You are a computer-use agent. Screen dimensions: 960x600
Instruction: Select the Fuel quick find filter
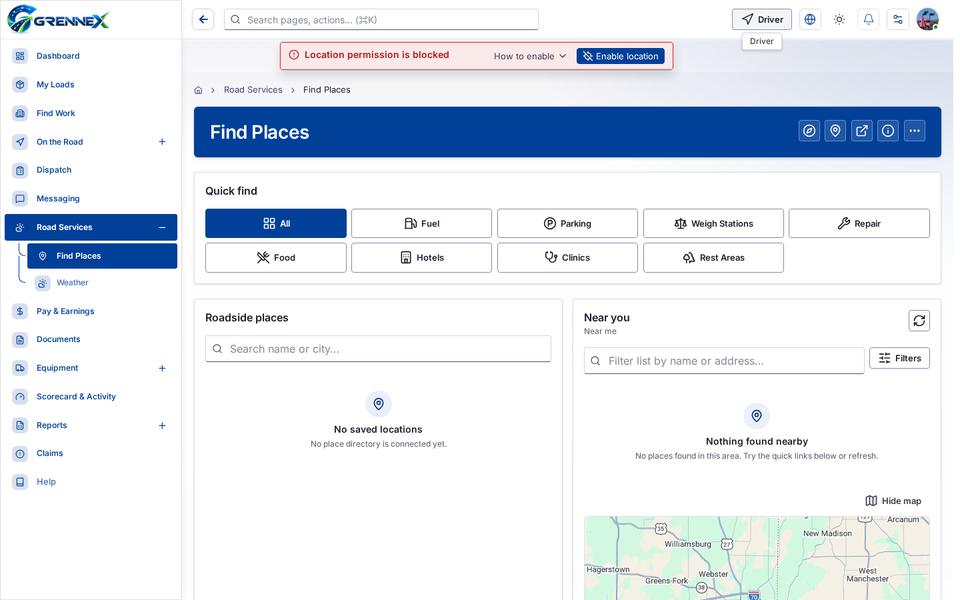tap(421, 223)
